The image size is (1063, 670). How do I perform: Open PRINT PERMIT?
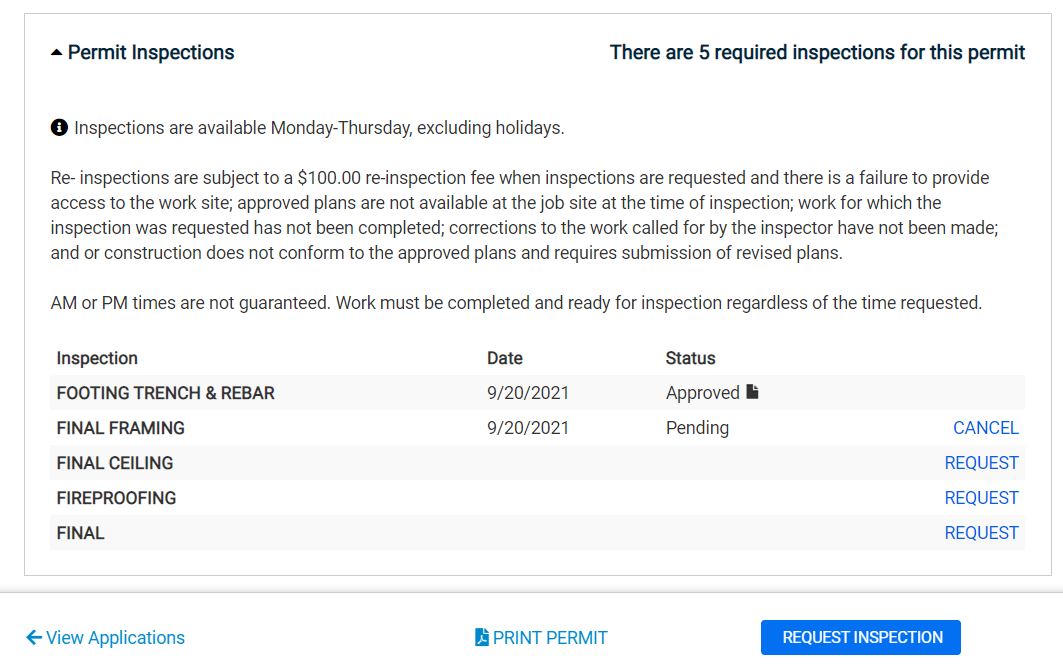[547, 637]
